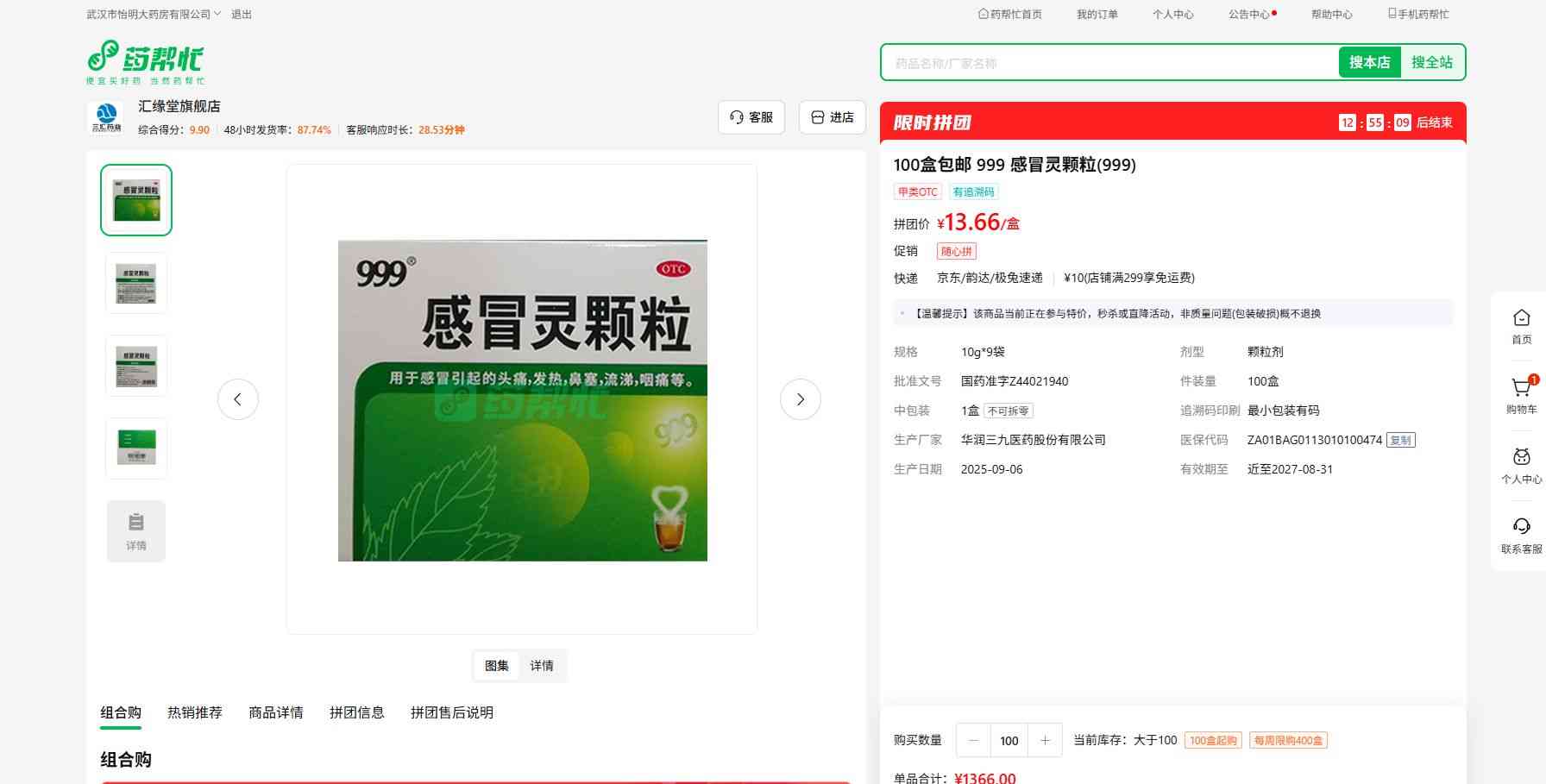Switch to the 详情 image view toggle

[542, 666]
